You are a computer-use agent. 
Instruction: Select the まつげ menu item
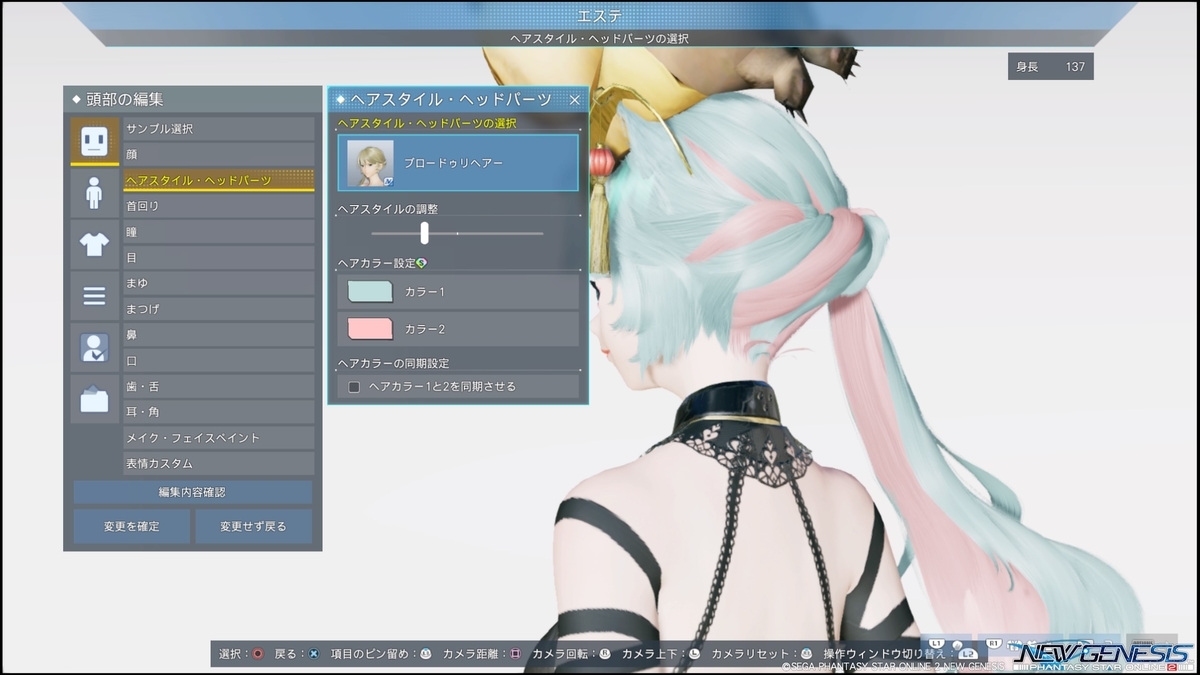(219, 309)
